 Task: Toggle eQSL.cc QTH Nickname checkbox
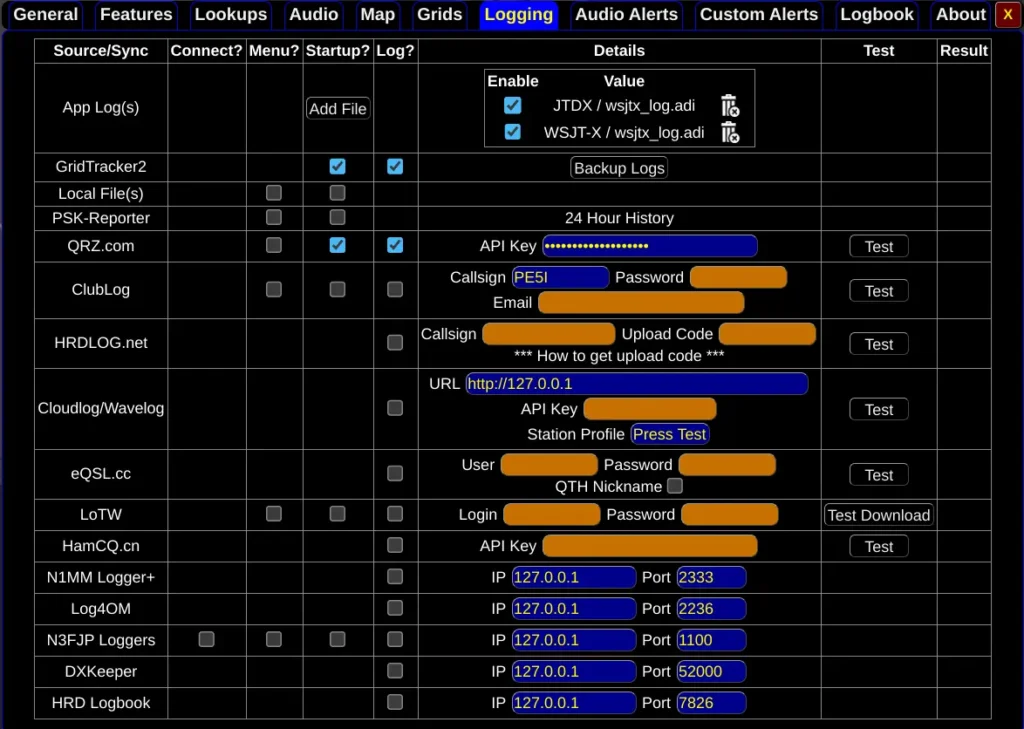[675, 486]
